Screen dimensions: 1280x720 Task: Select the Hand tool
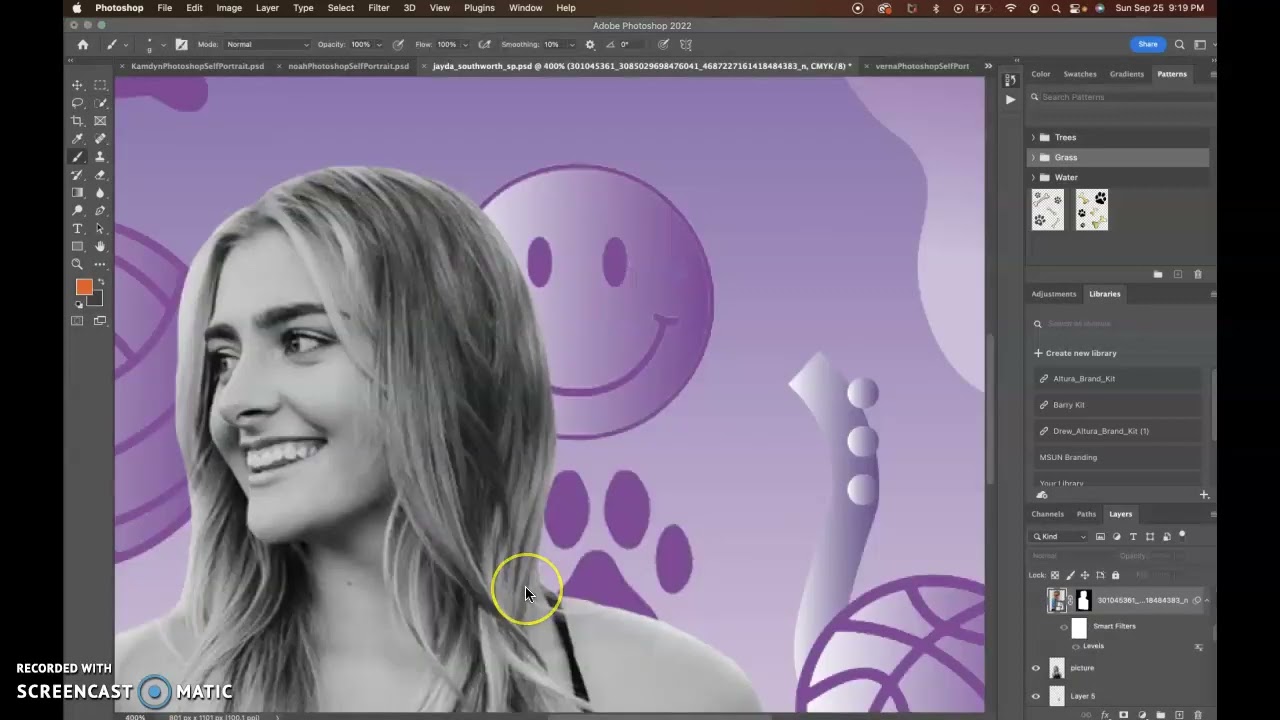tap(100, 246)
